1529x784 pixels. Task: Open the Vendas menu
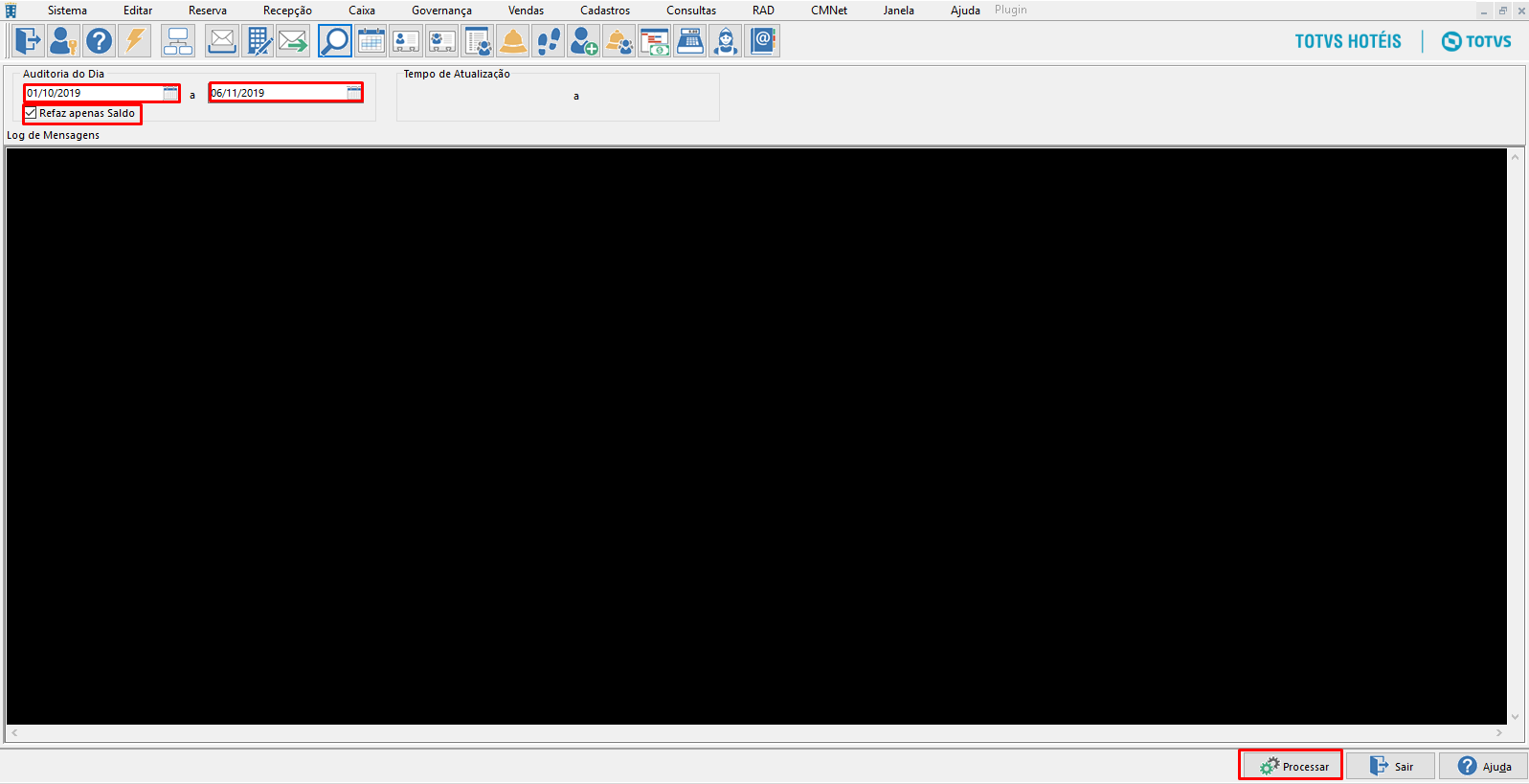[x=526, y=11]
